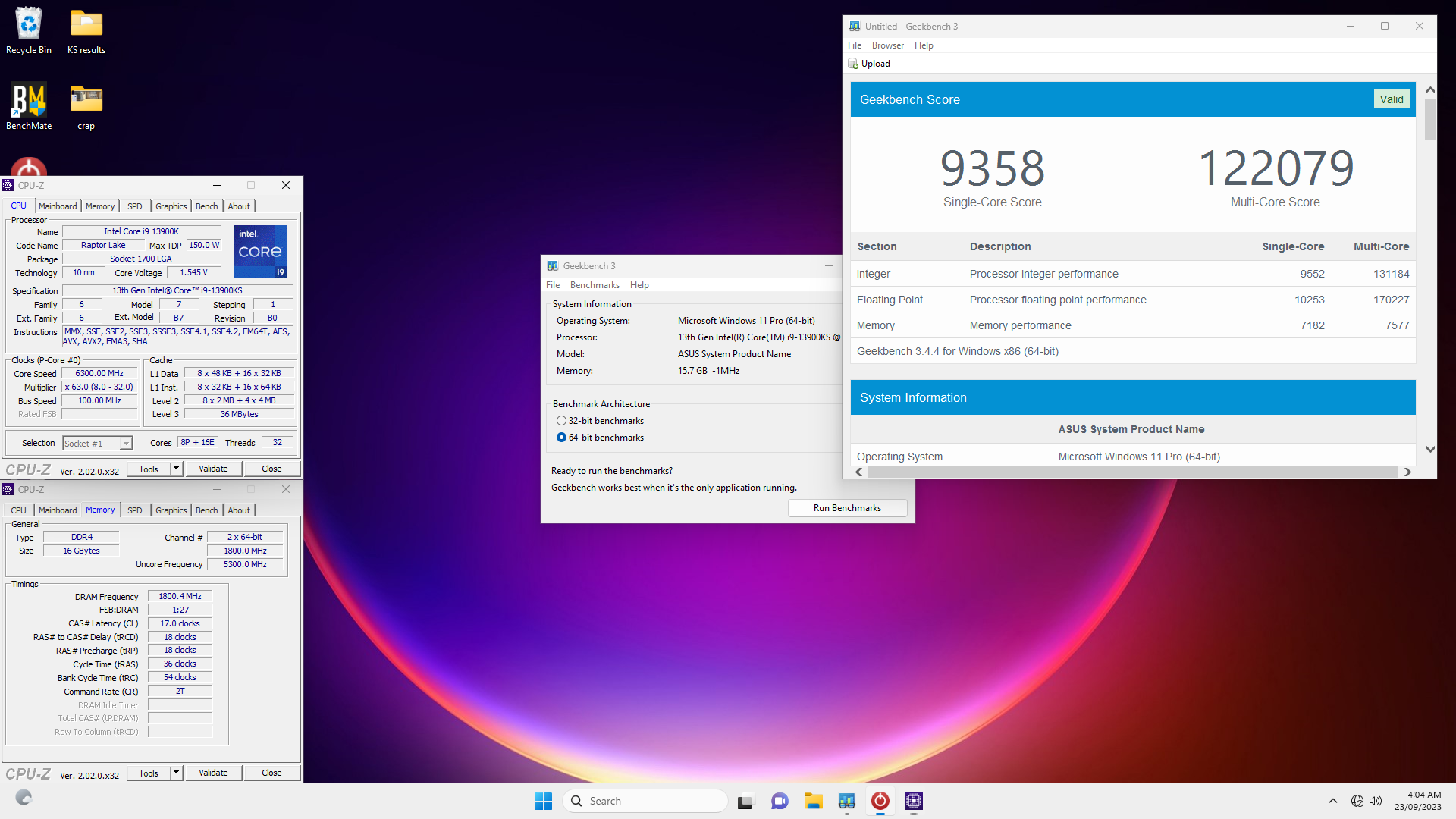The height and width of the screenshot is (819, 1456).
Task: Click the Floating Point row in results table
Action: pyautogui.click(x=1133, y=300)
